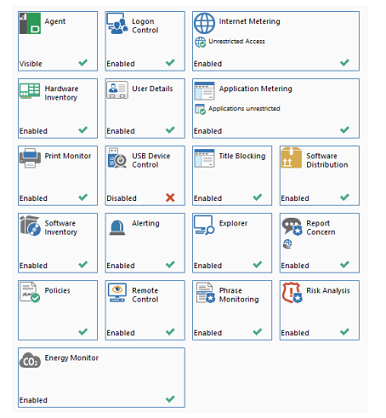Toggle the Policies tile check mark
The height and width of the screenshot is (418, 386).
(83, 332)
